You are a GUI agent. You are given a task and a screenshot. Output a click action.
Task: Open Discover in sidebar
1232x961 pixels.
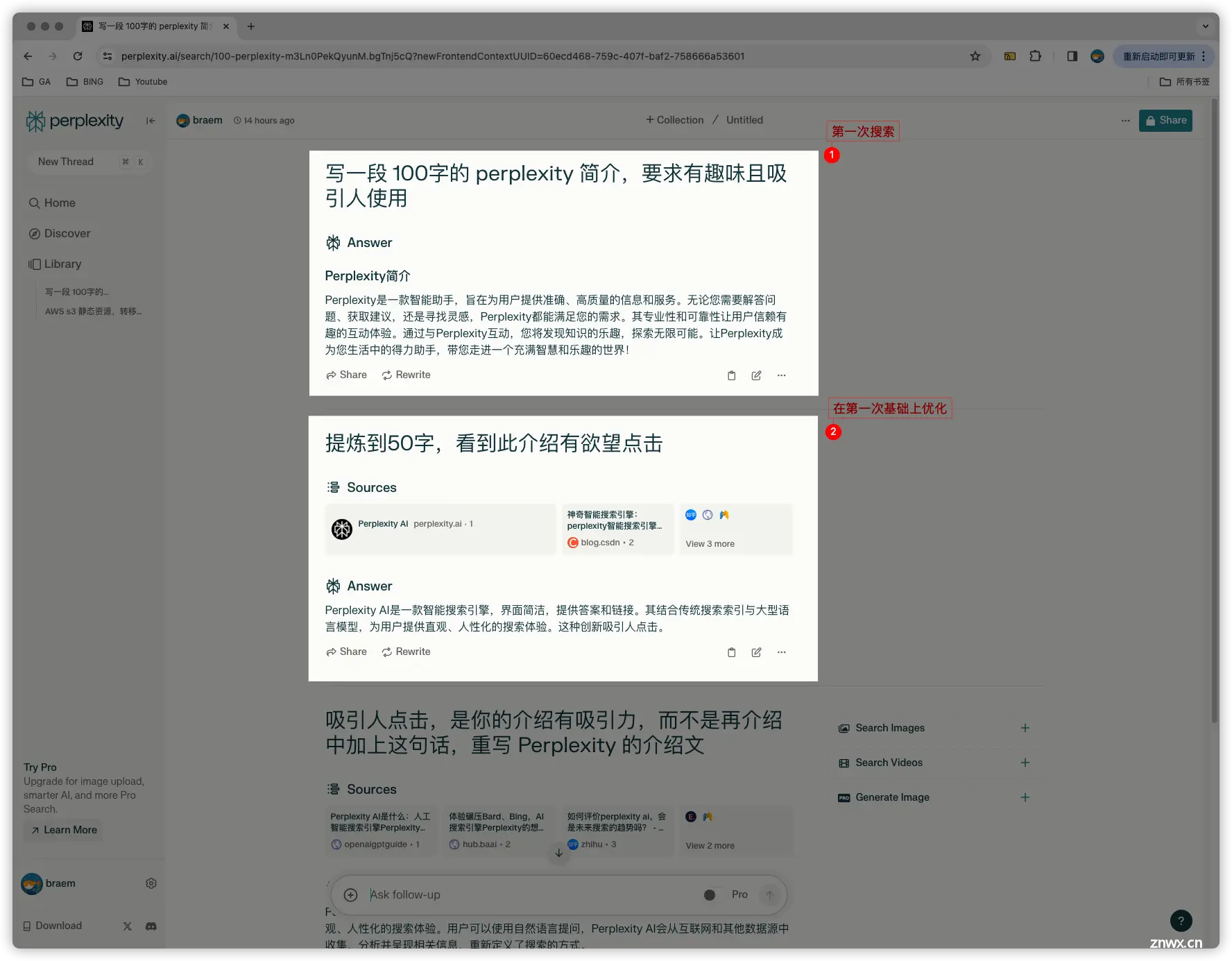click(x=60, y=233)
